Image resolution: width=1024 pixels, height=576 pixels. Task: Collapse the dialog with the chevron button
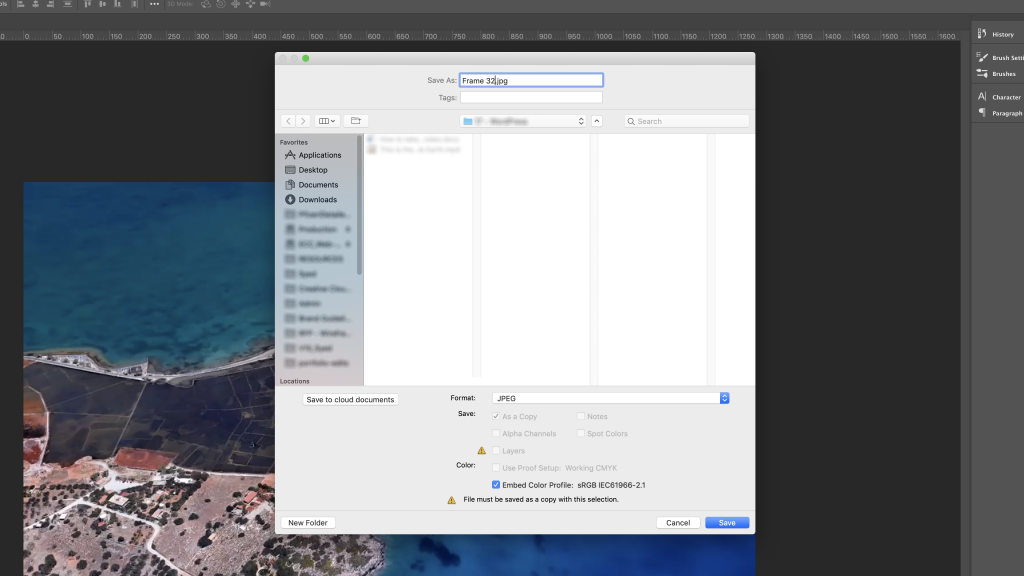pyautogui.click(x=597, y=121)
